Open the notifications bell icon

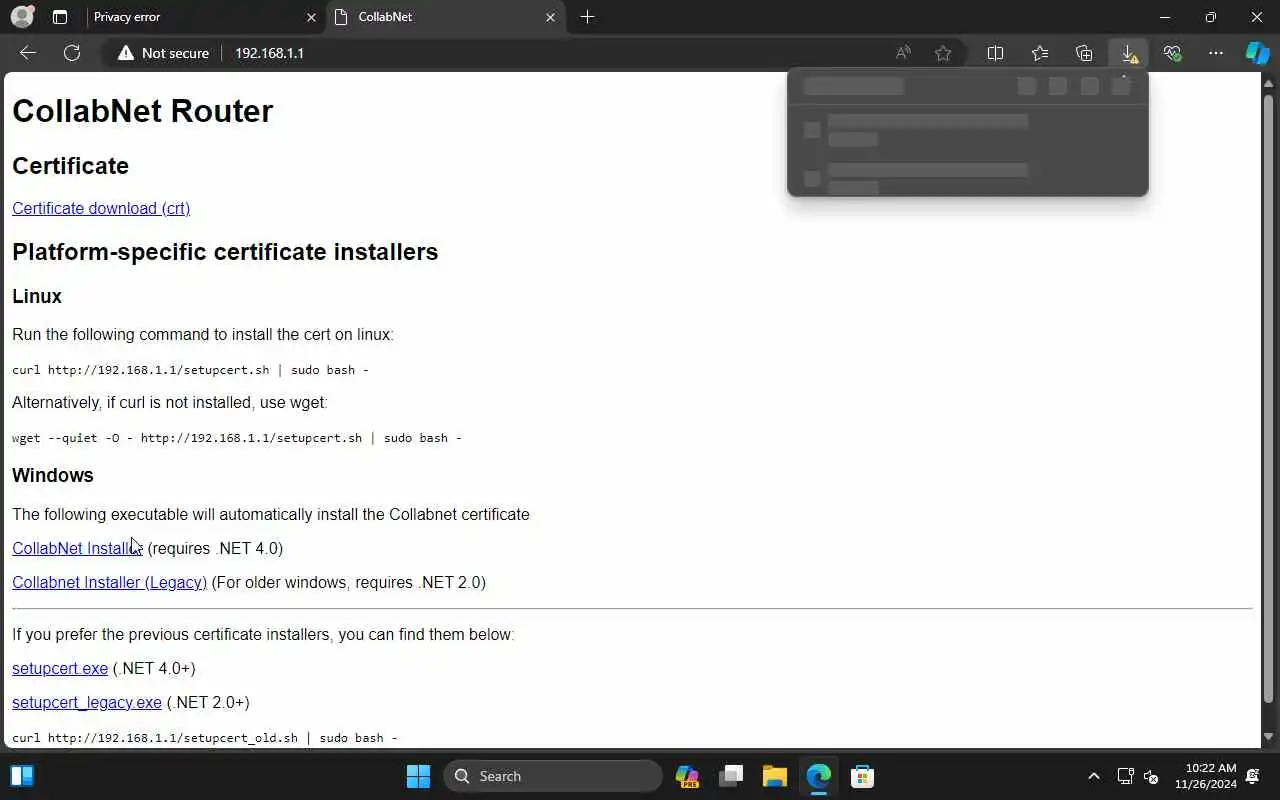(1254, 776)
